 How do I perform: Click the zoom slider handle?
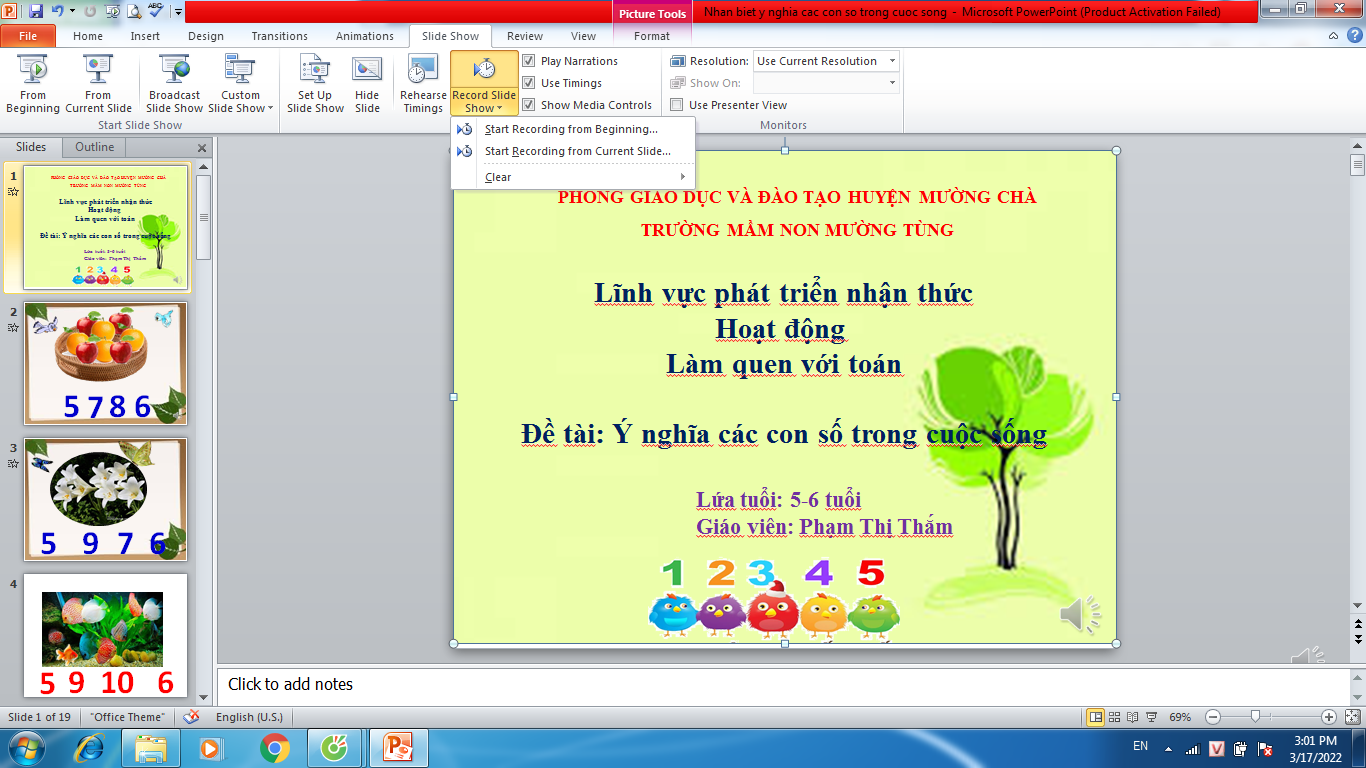(1255, 716)
